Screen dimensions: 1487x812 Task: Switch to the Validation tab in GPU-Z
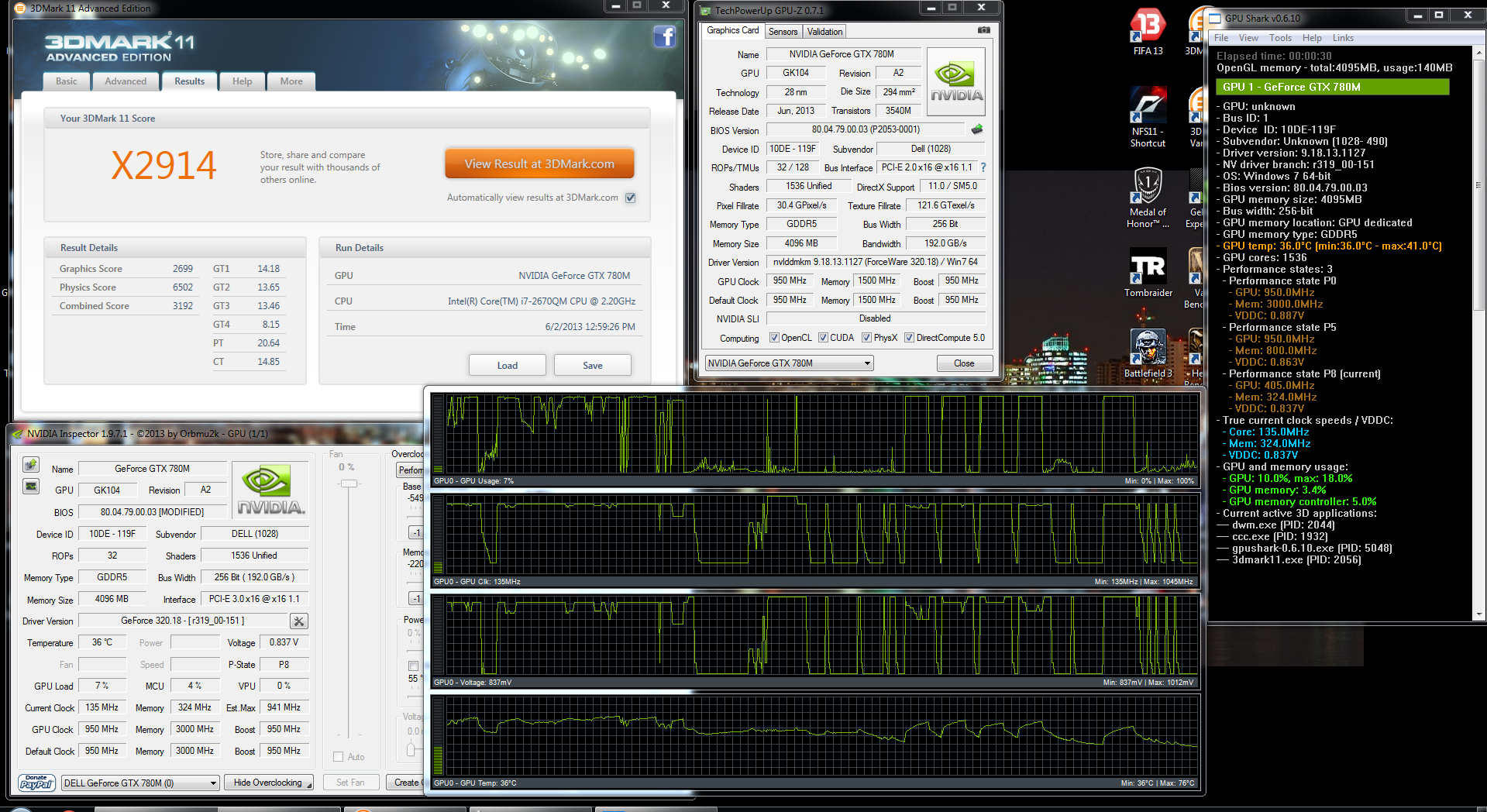coord(824,32)
